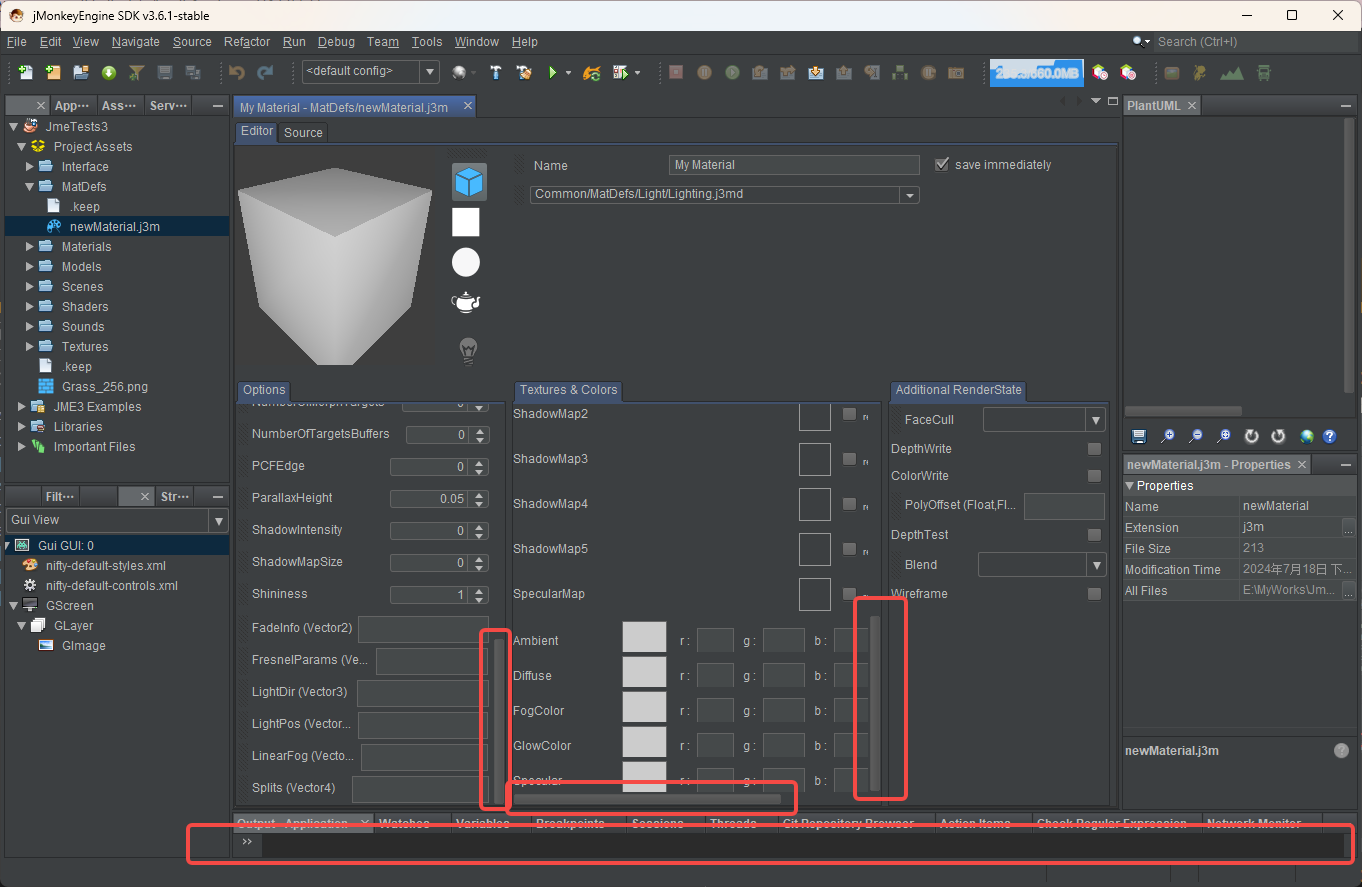Open the FaceCull dropdown
1362x887 pixels.
click(1096, 420)
